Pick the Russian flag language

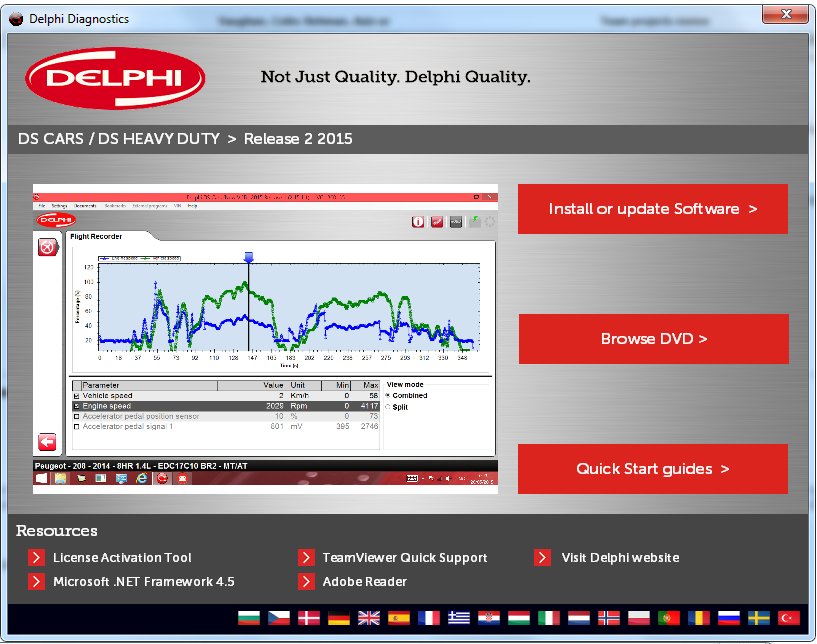[729, 618]
